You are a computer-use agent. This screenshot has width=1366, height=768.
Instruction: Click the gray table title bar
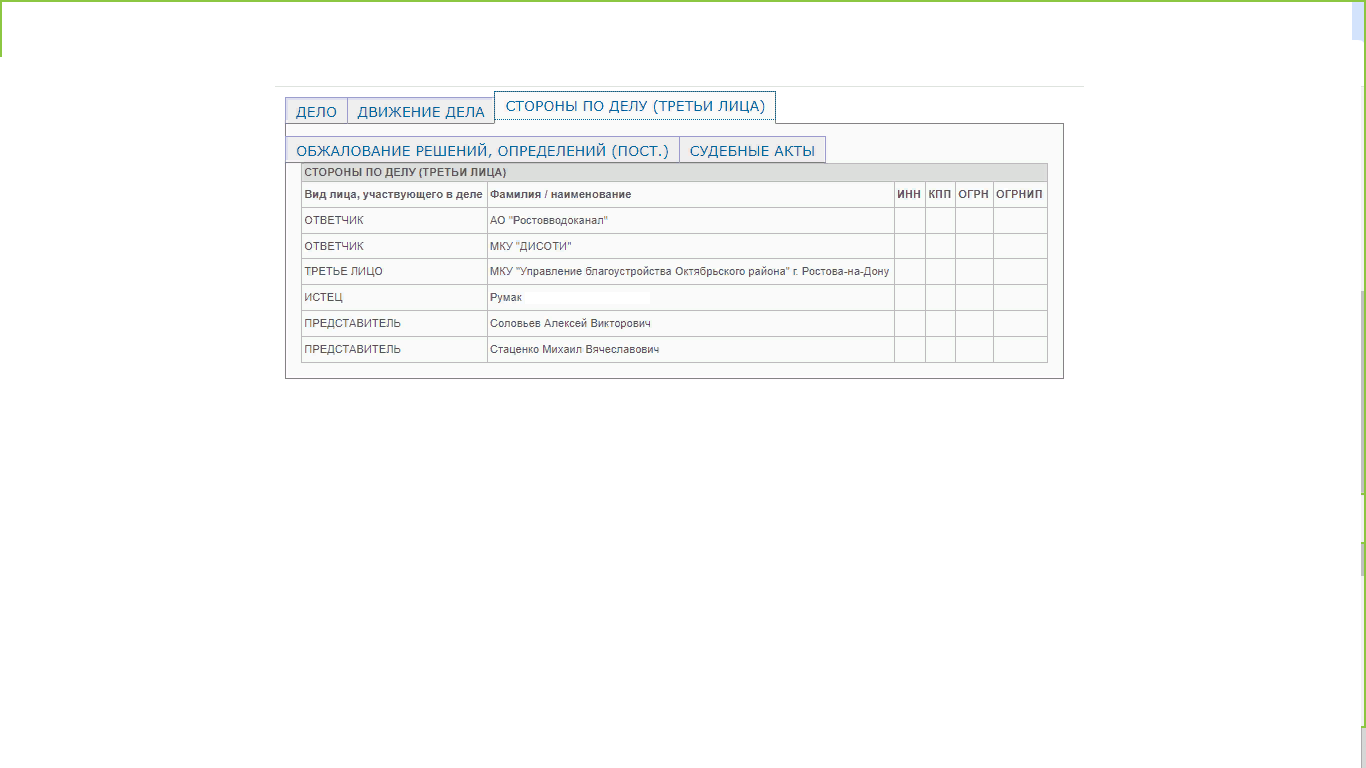pos(674,172)
